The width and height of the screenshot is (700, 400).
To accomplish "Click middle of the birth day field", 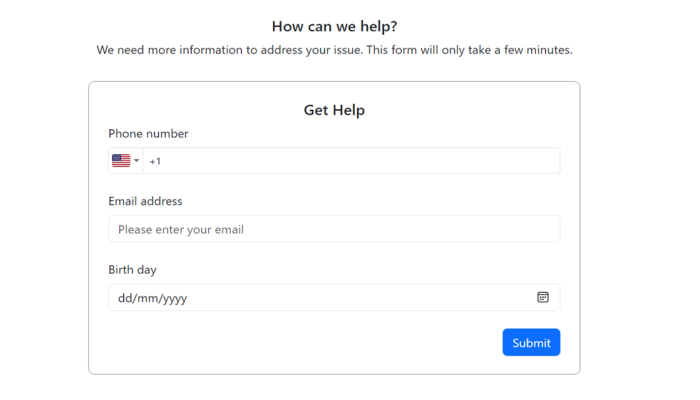I will [334, 297].
